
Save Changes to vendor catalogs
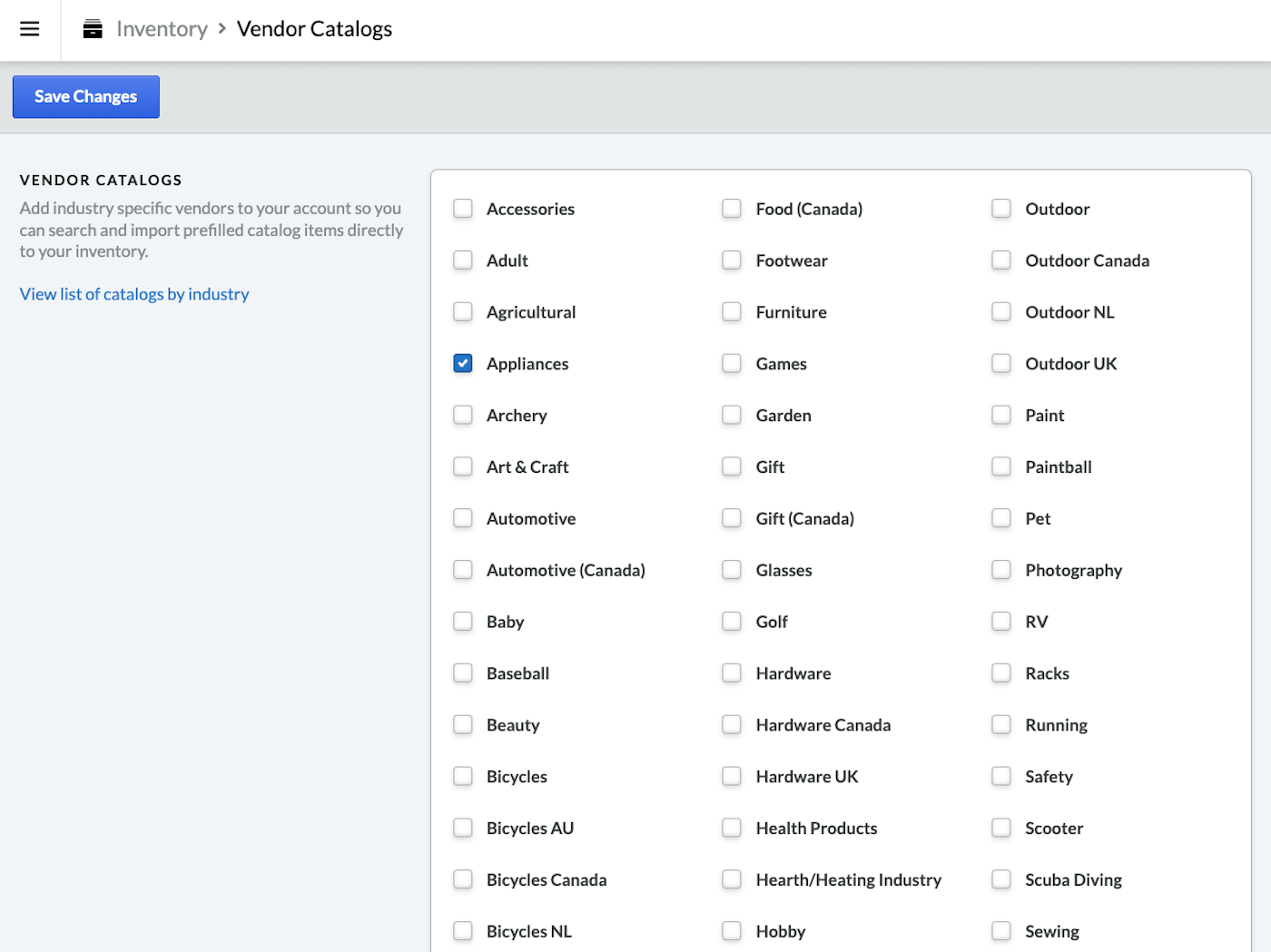coord(85,96)
